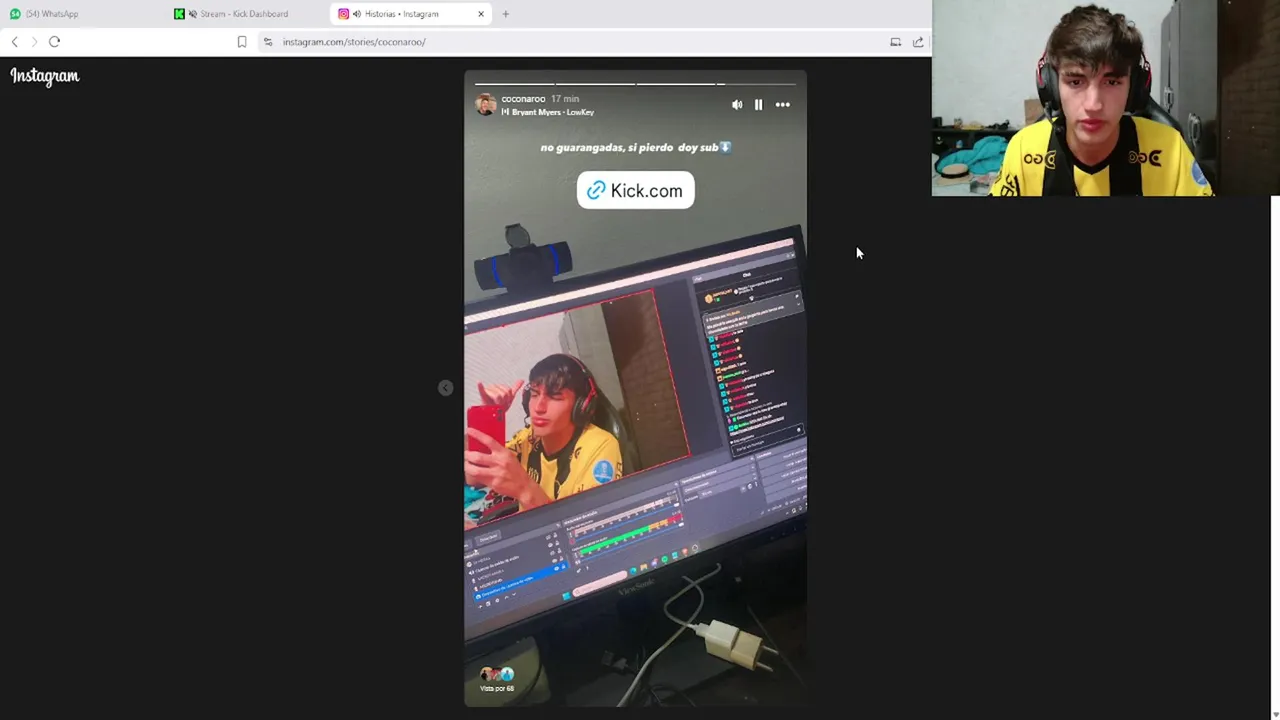Open Instagram home logo
Screen dimensions: 1280x720
(x=45, y=76)
